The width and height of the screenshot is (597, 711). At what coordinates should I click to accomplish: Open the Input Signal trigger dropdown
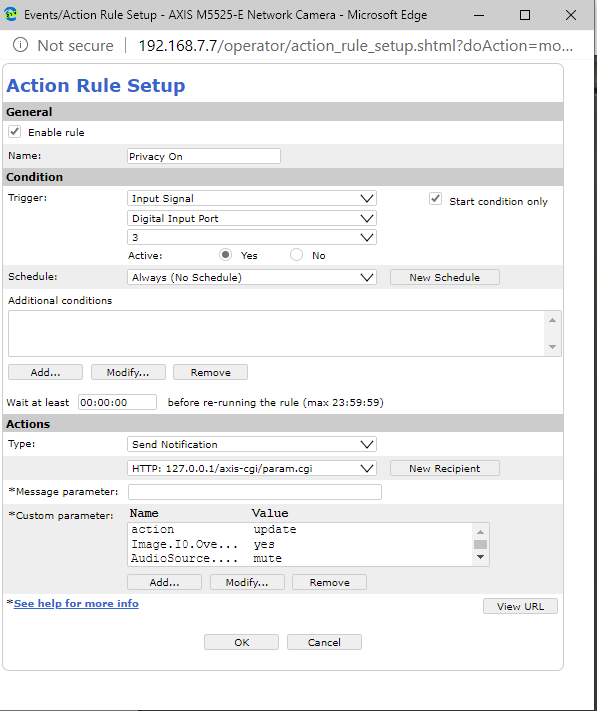pyautogui.click(x=252, y=199)
